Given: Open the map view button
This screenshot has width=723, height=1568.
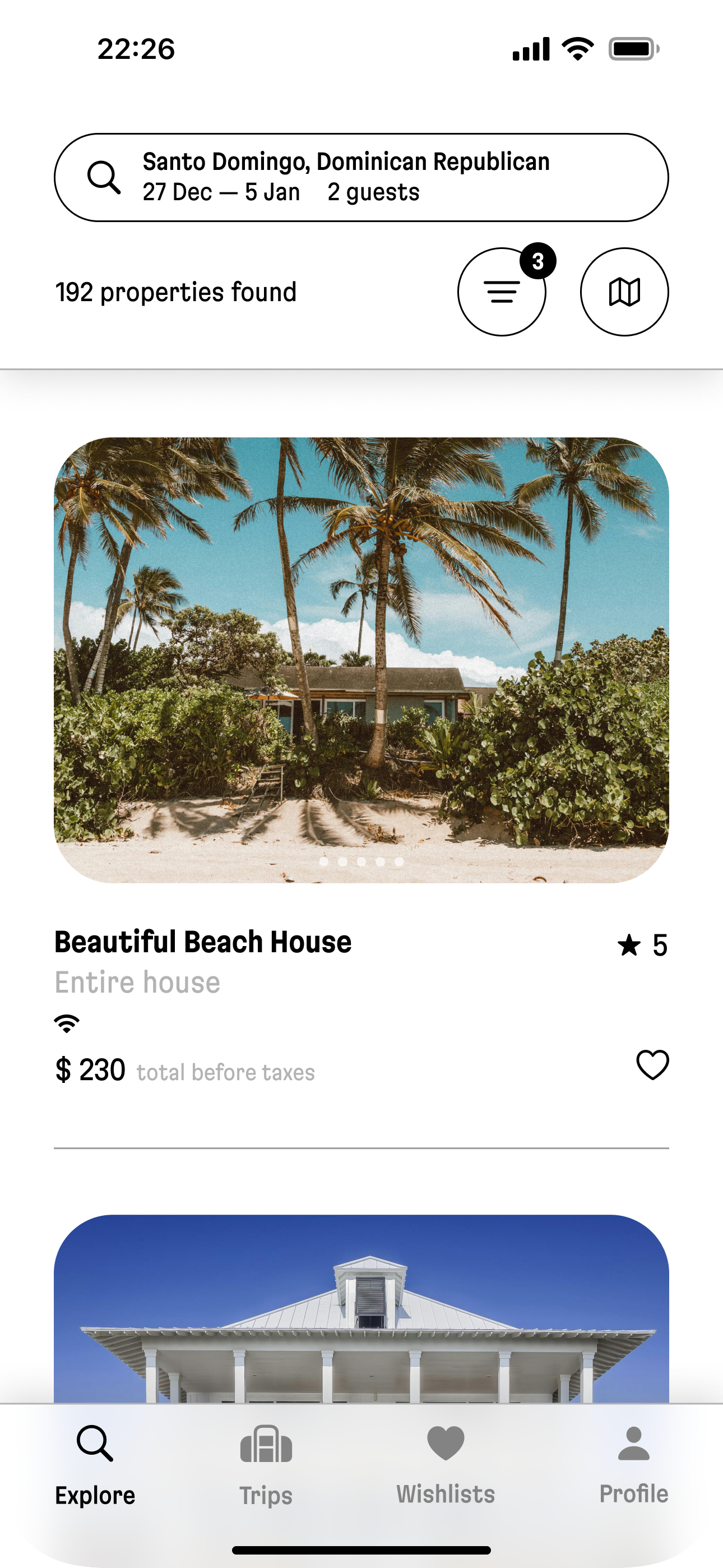Looking at the screenshot, I should click(624, 292).
